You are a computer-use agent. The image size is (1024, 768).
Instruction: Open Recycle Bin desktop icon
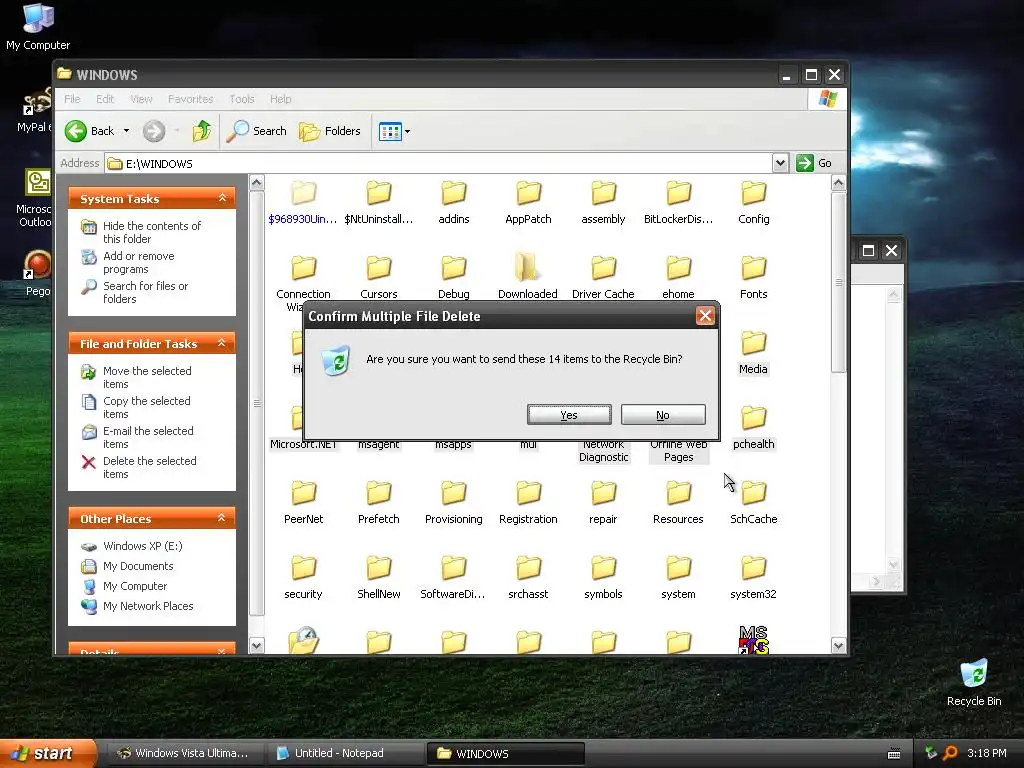pos(974,683)
